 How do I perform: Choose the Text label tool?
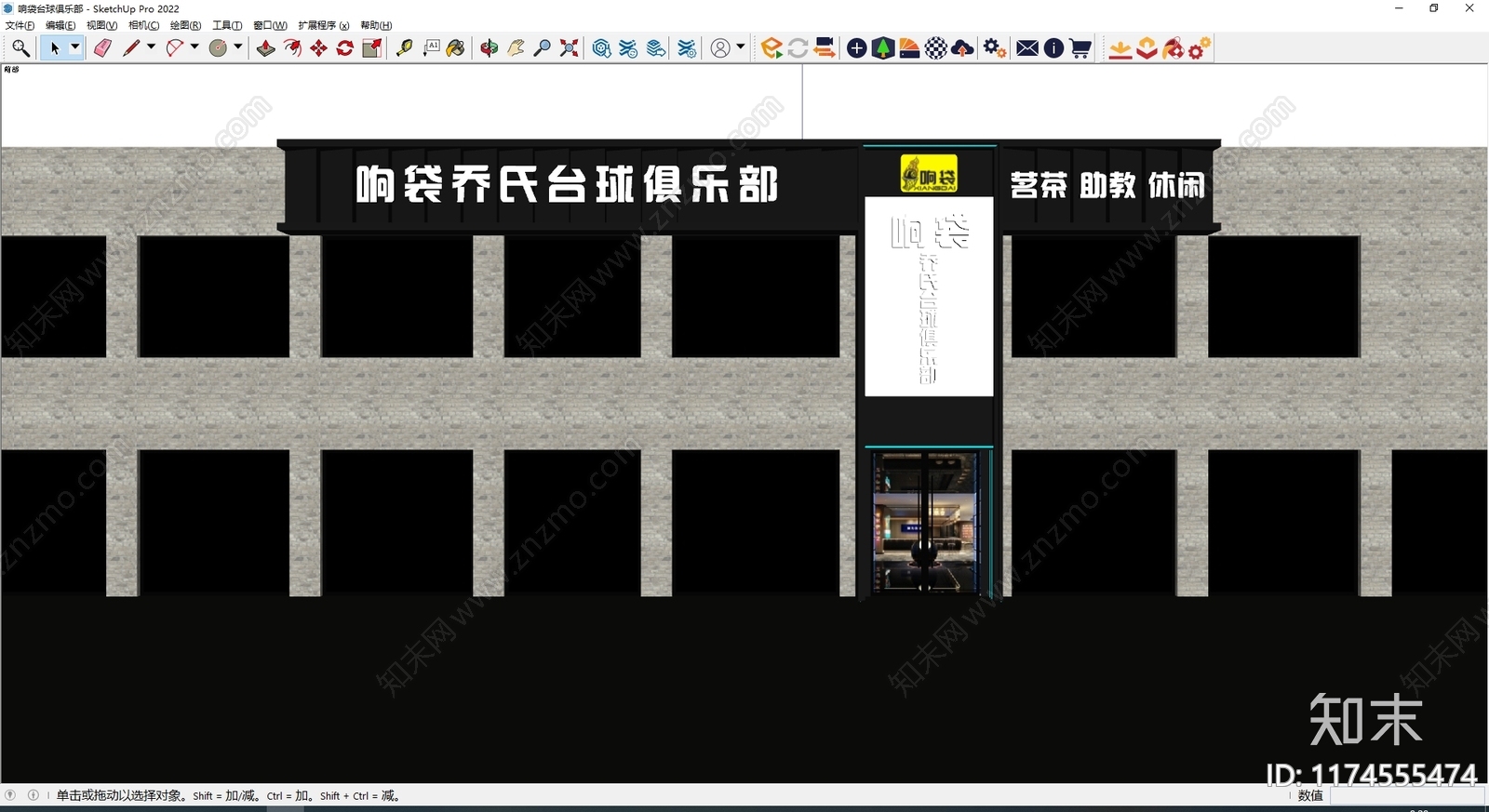tap(431, 48)
